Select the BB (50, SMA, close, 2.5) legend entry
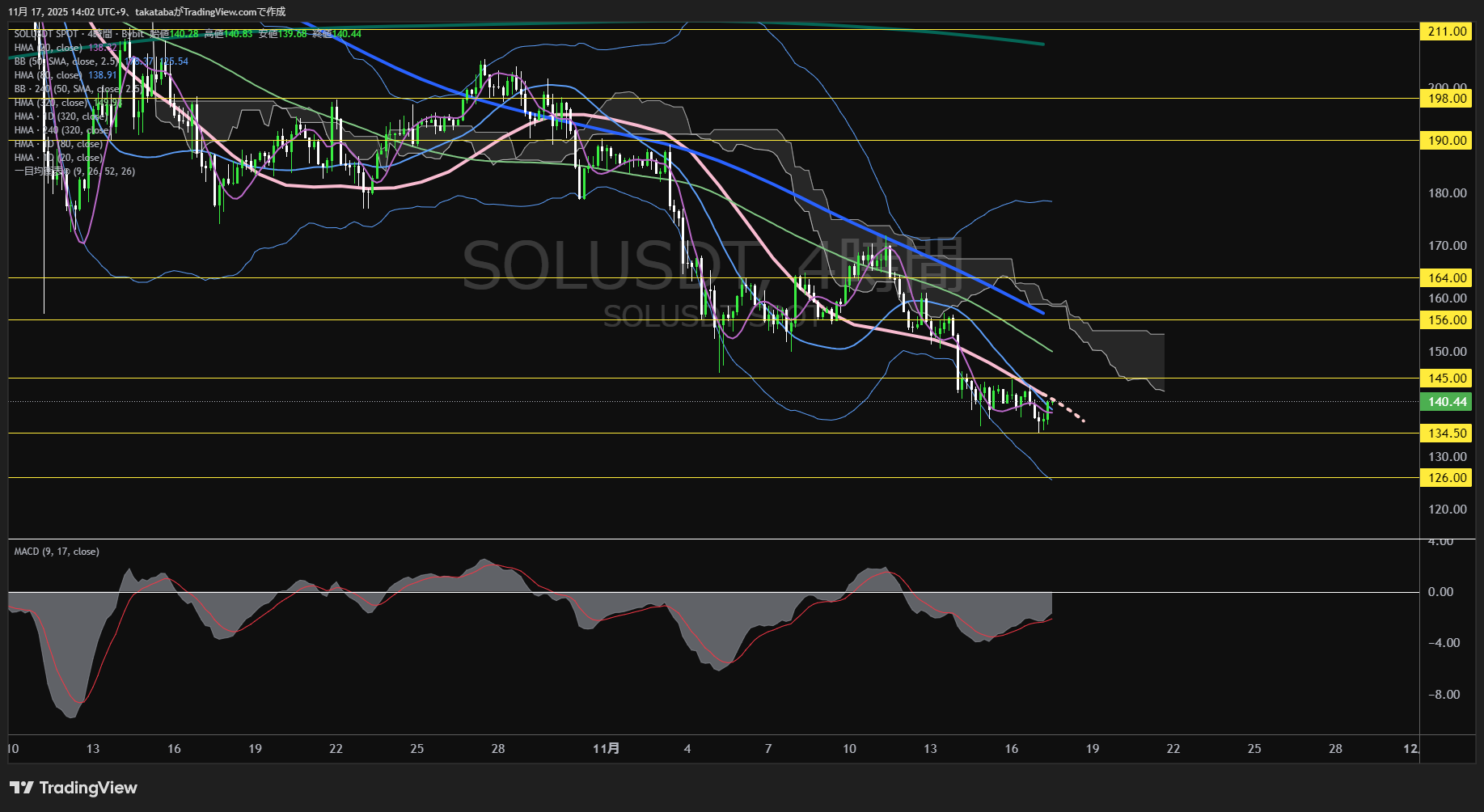This screenshot has width=1484, height=812. [x=66, y=61]
